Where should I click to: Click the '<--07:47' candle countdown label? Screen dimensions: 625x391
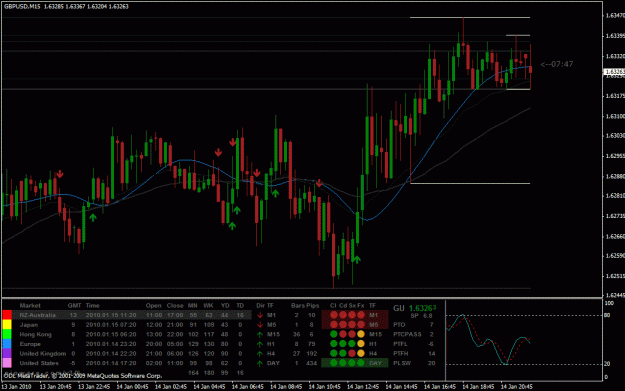(x=557, y=64)
